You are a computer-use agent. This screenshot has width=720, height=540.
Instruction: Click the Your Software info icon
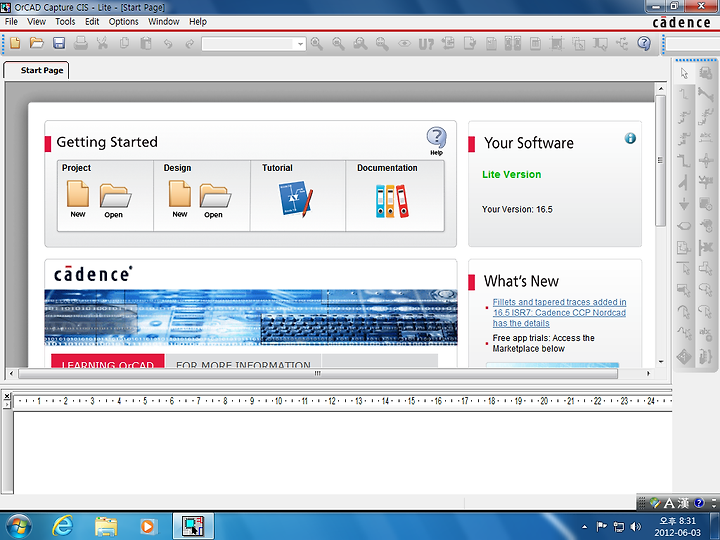point(630,138)
